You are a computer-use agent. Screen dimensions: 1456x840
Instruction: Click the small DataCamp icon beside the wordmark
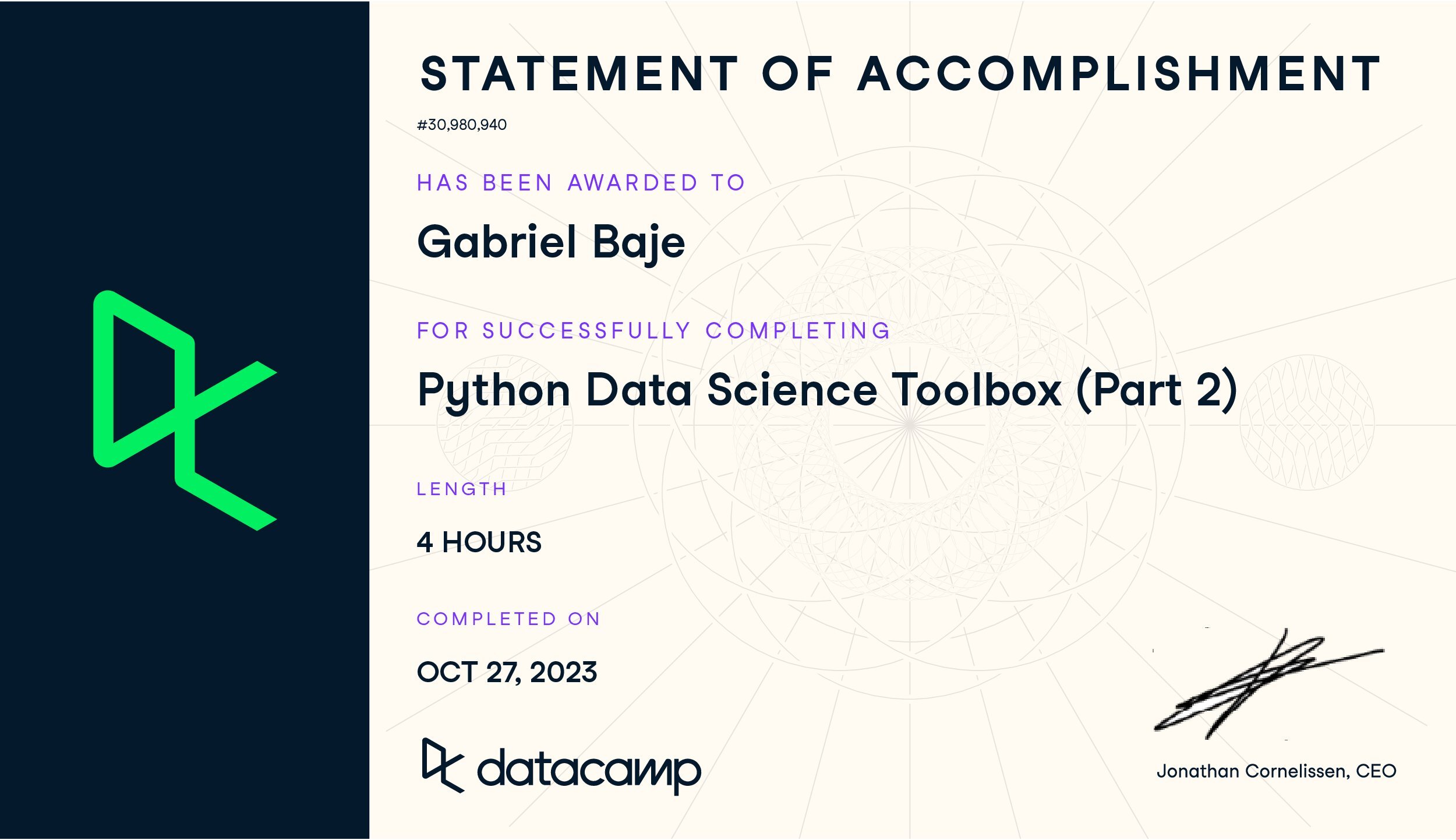point(443,765)
